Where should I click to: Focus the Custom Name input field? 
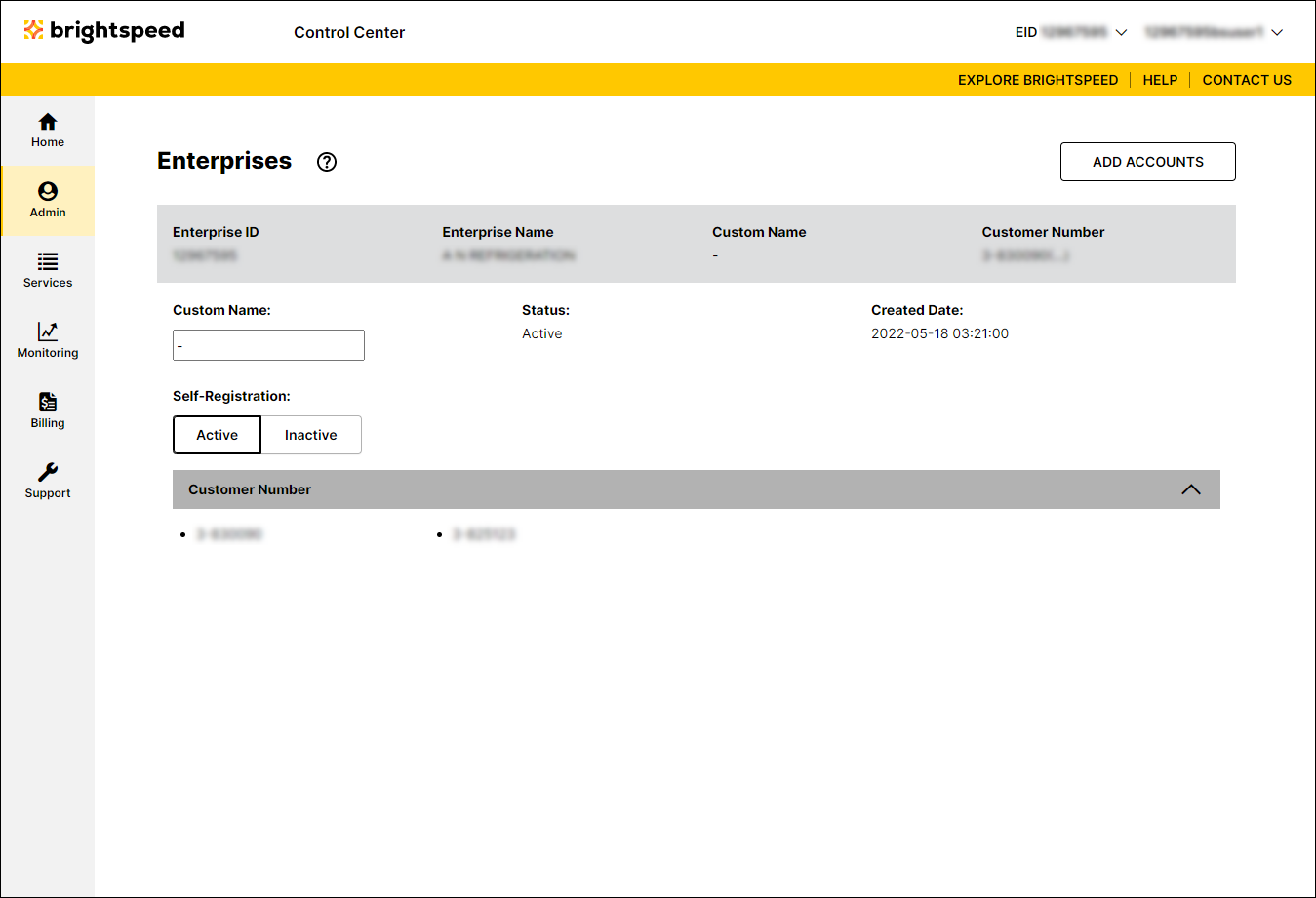pyautogui.click(x=268, y=345)
